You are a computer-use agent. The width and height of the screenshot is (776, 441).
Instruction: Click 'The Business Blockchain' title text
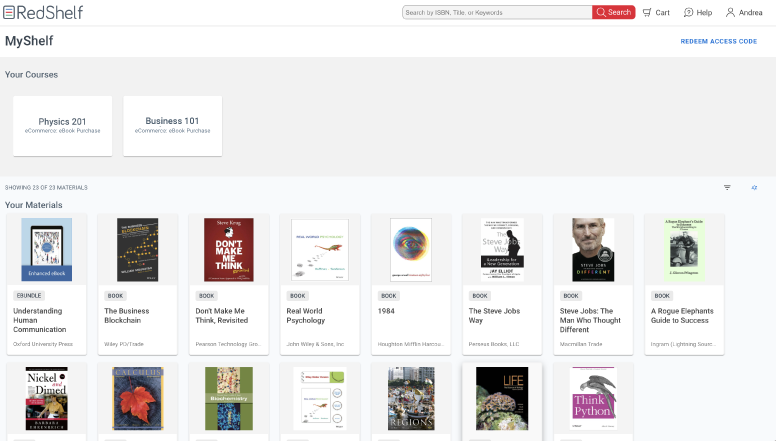127,316
